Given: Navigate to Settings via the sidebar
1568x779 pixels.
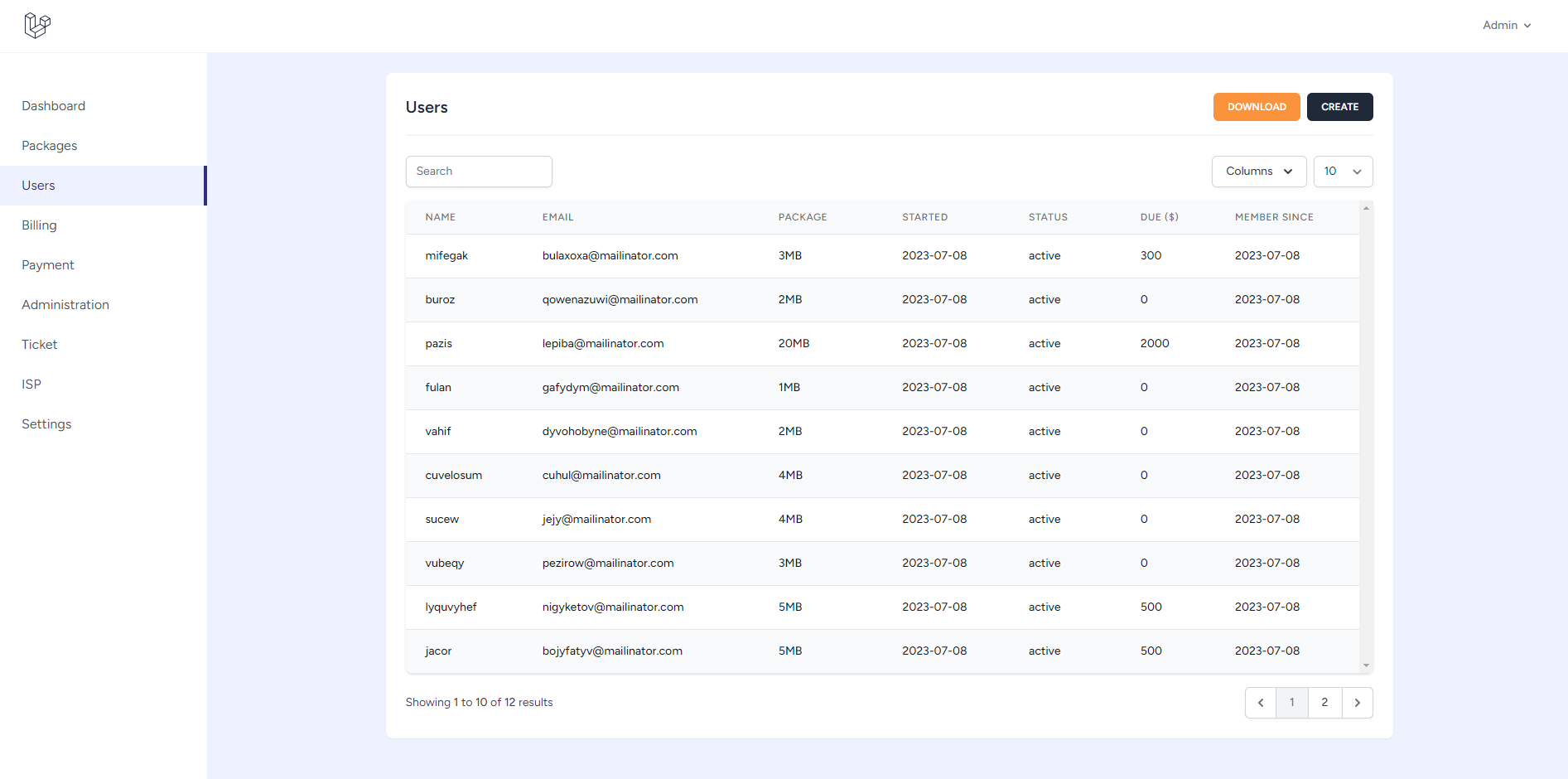Looking at the screenshot, I should point(46,423).
